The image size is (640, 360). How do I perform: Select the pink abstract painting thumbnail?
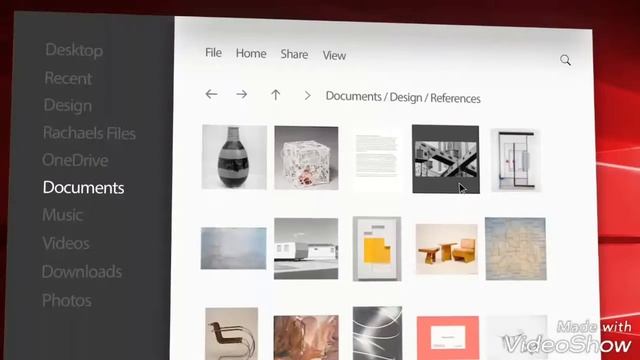pos(306,338)
